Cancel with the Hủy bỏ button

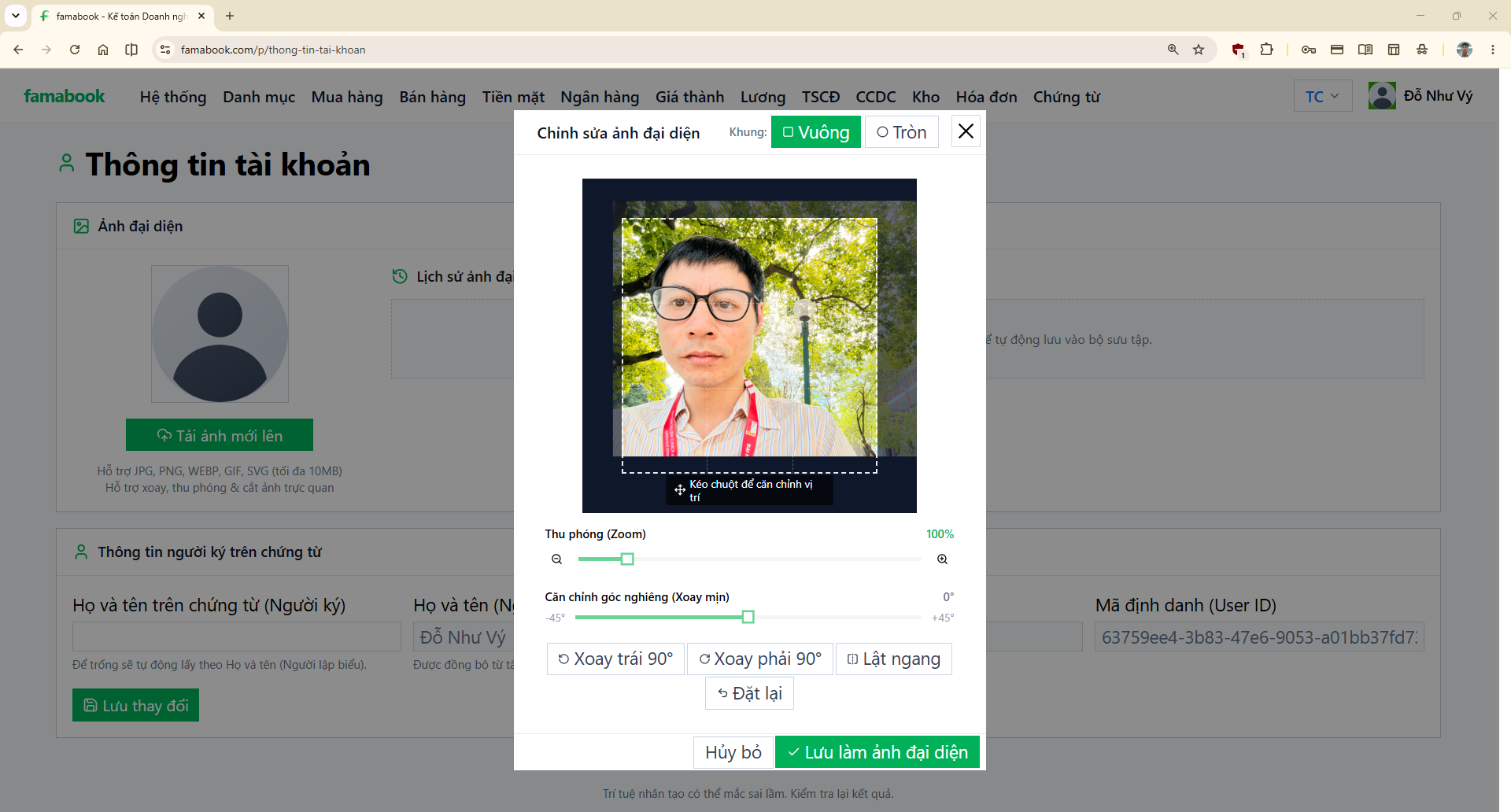733,752
